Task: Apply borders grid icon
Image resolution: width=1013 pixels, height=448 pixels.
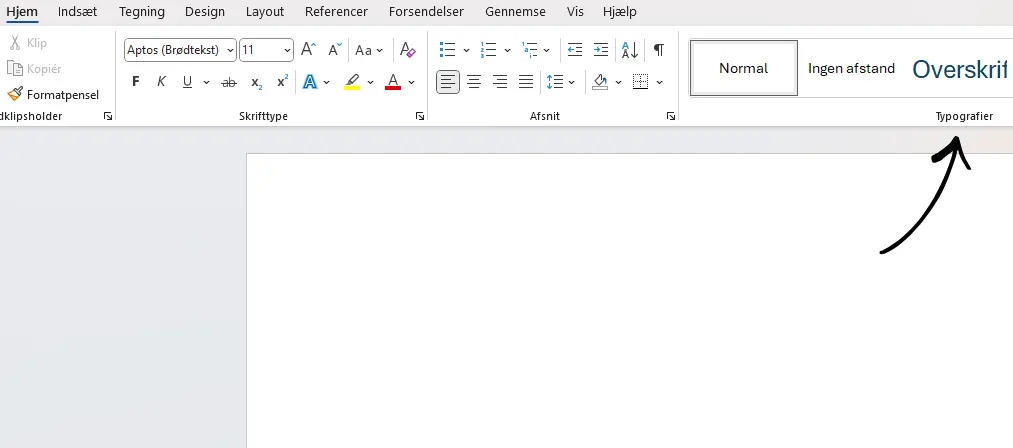Action: pos(640,82)
